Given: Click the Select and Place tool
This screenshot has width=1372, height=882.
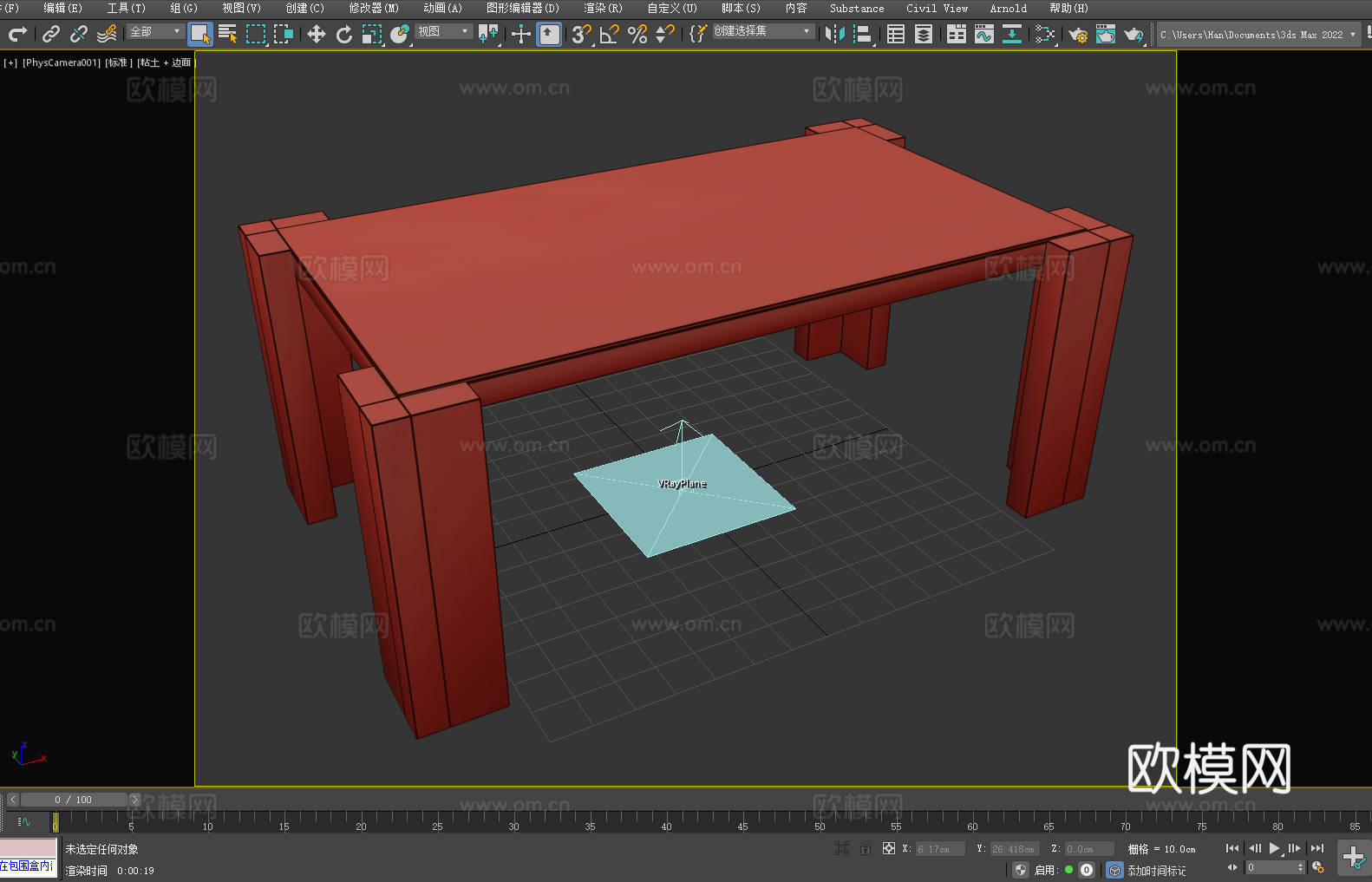Looking at the screenshot, I should pyautogui.click(x=400, y=34).
